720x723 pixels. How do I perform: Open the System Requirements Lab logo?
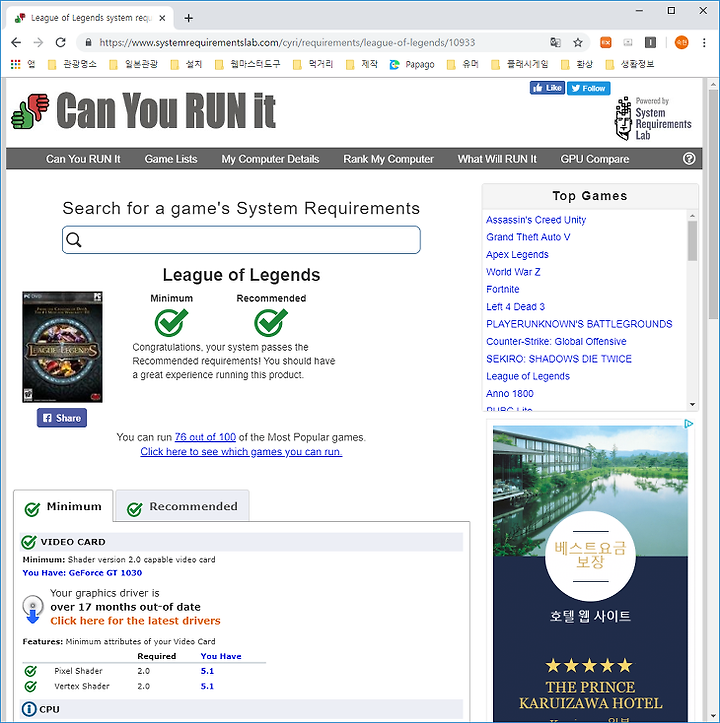pos(652,119)
